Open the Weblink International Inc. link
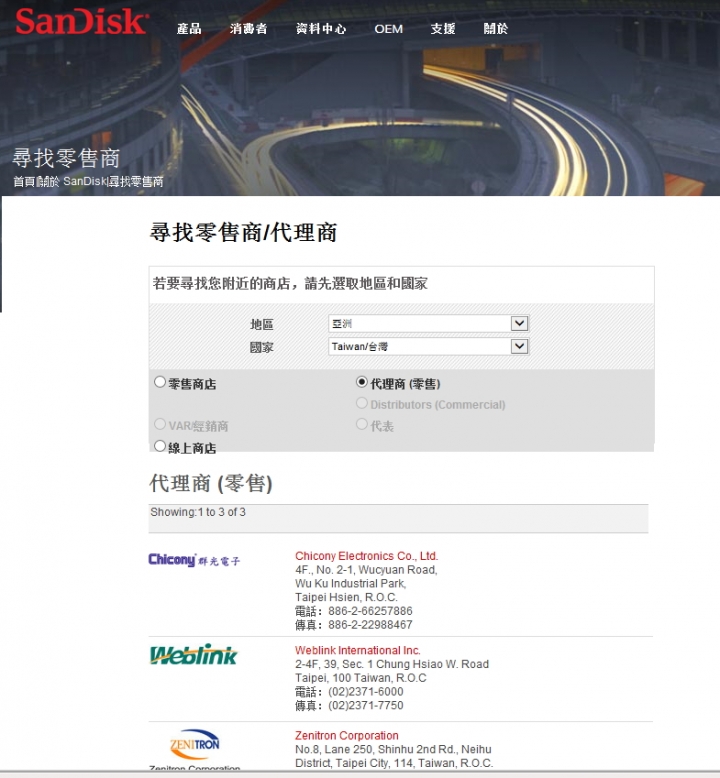Image resolution: width=720 pixels, height=778 pixels. tap(358, 650)
